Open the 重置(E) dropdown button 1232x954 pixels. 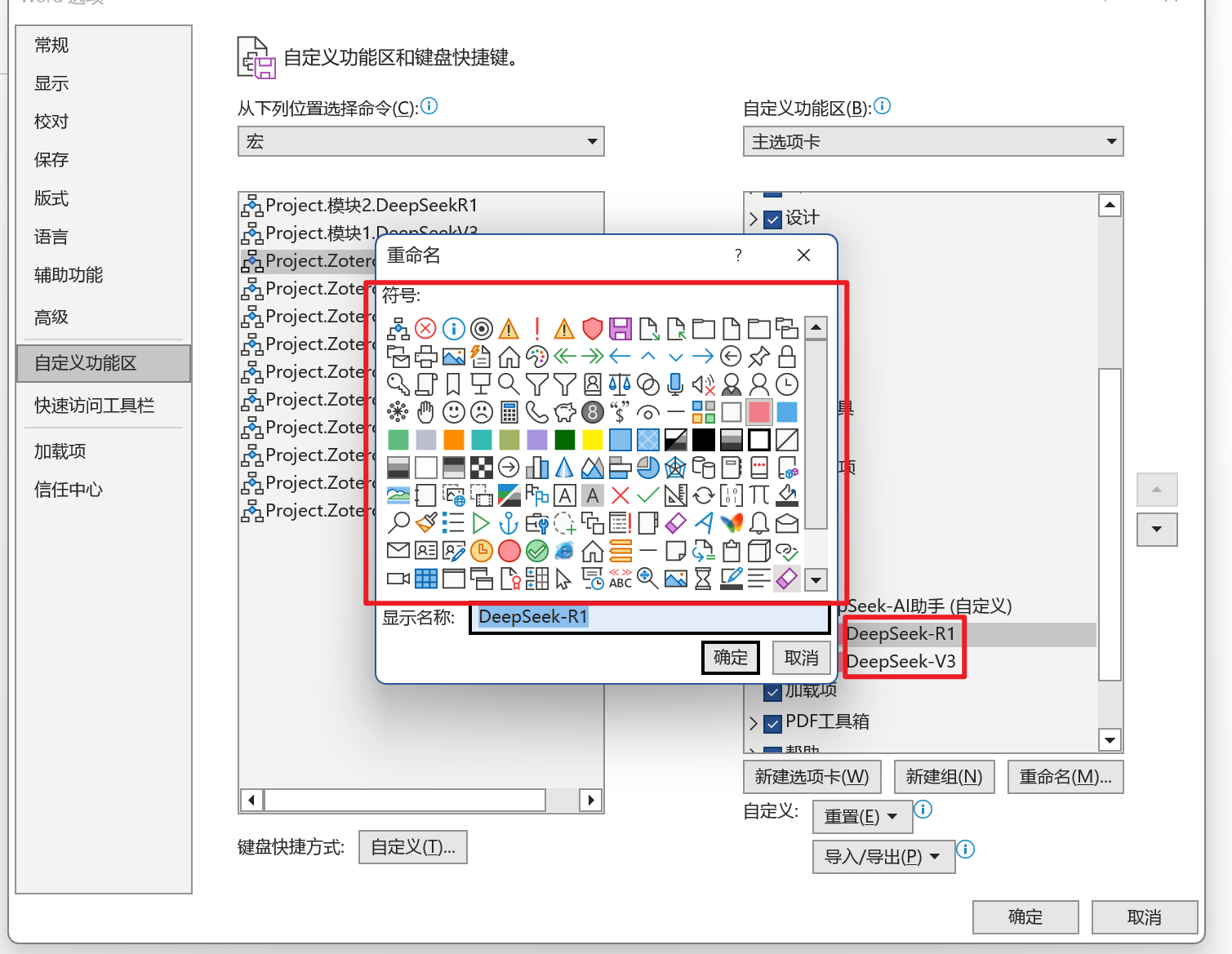pos(861,816)
